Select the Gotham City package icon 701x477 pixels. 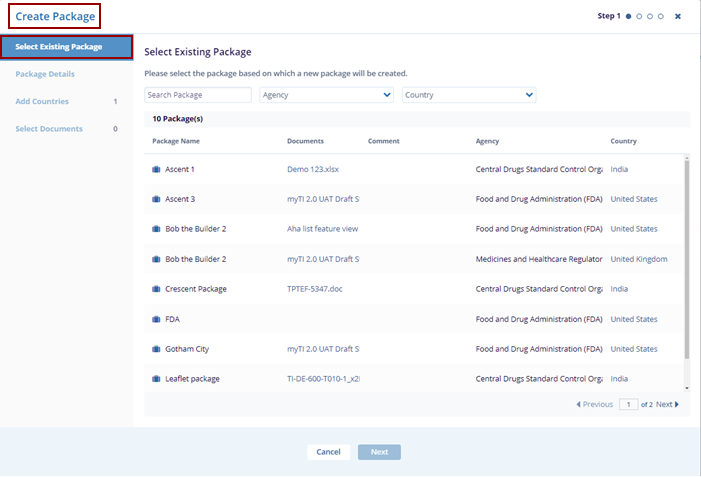coord(156,350)
